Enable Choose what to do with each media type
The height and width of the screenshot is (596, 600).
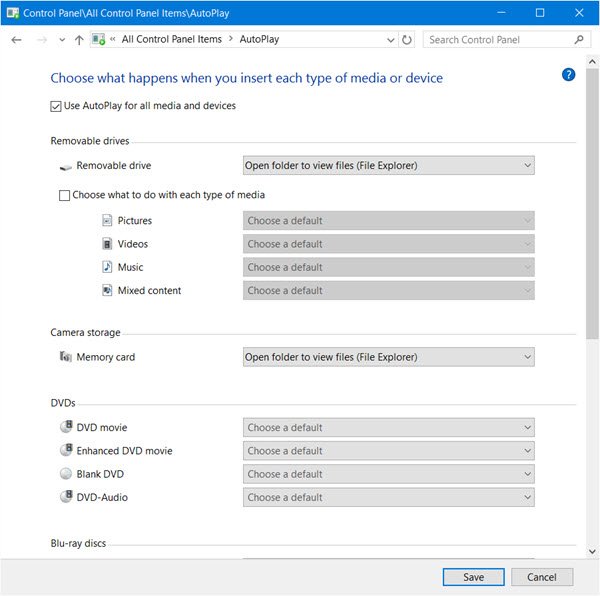click(x=65, y=196)
